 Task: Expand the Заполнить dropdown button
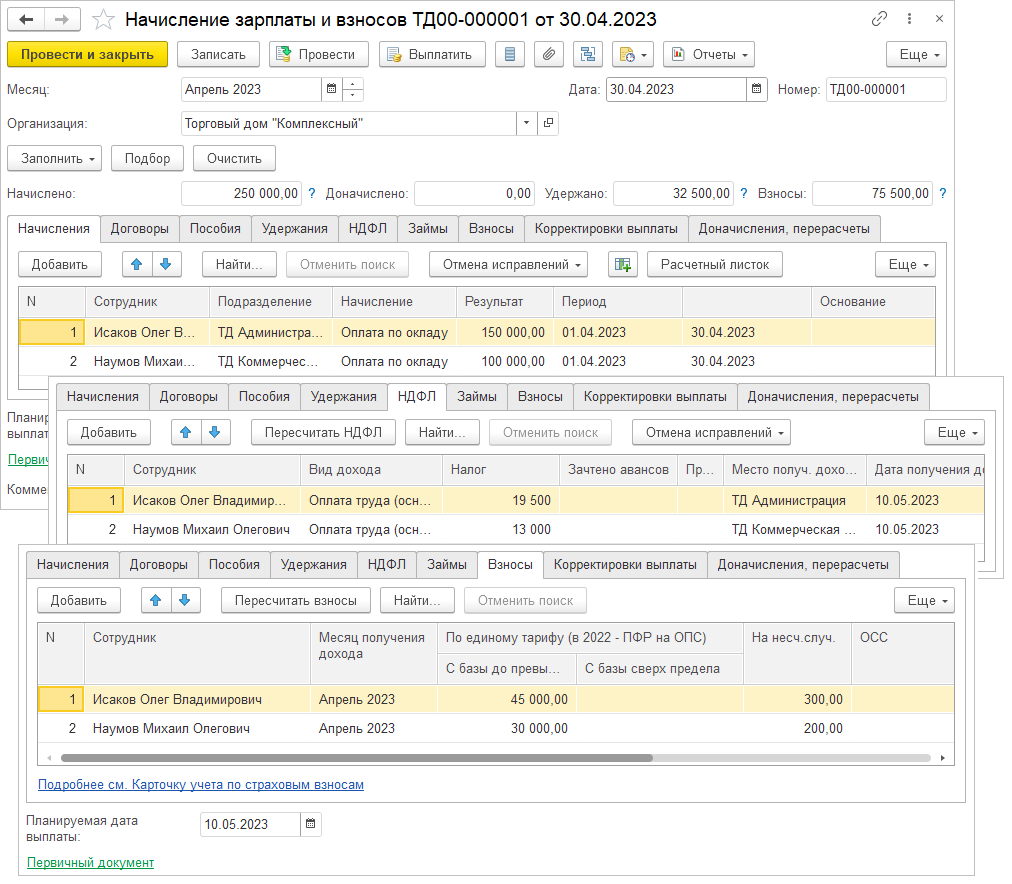click(54, 158)
